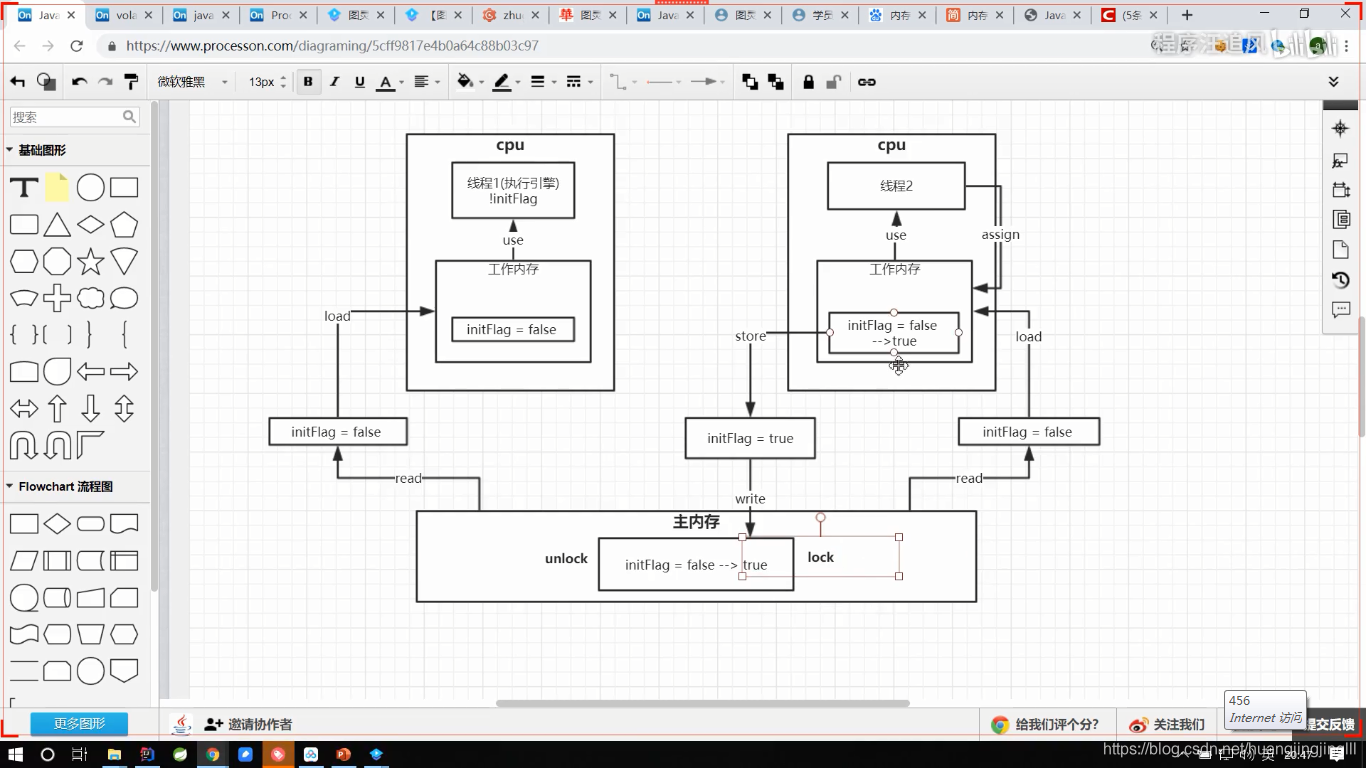Image resolution: width=1366 pixels, height=768 pixels.
Task: Click the theme style circle icon
Action: (45, 82)
